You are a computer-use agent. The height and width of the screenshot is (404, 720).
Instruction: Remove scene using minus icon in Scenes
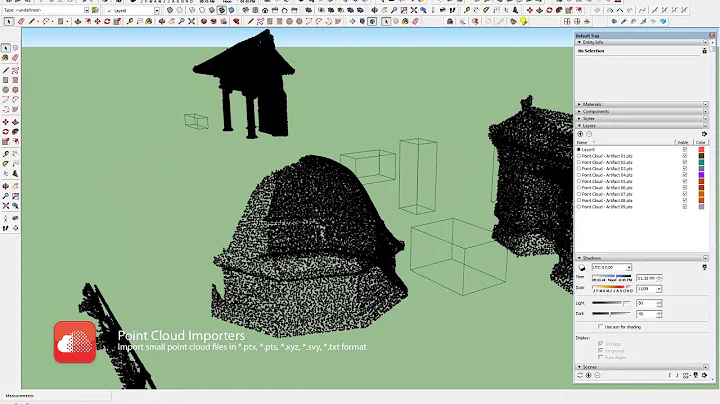597,375
